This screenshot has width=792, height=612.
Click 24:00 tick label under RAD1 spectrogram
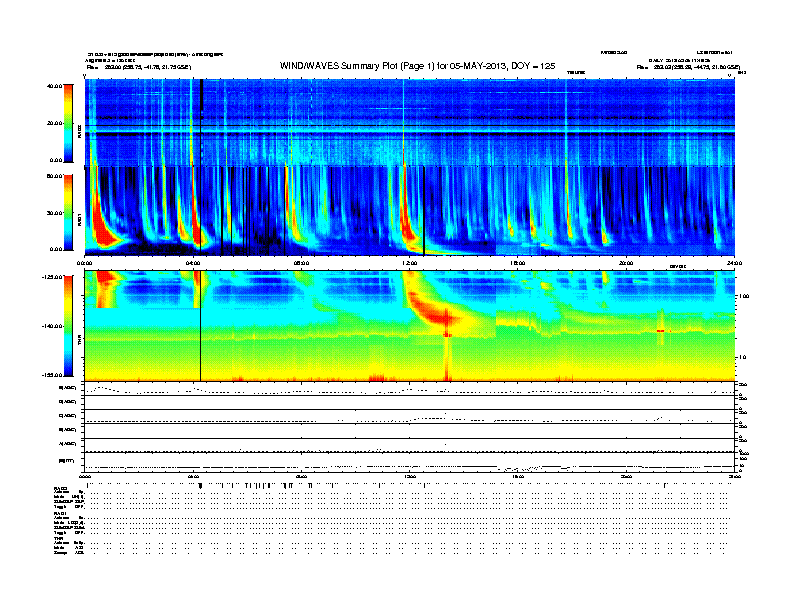tap(734, 263)
